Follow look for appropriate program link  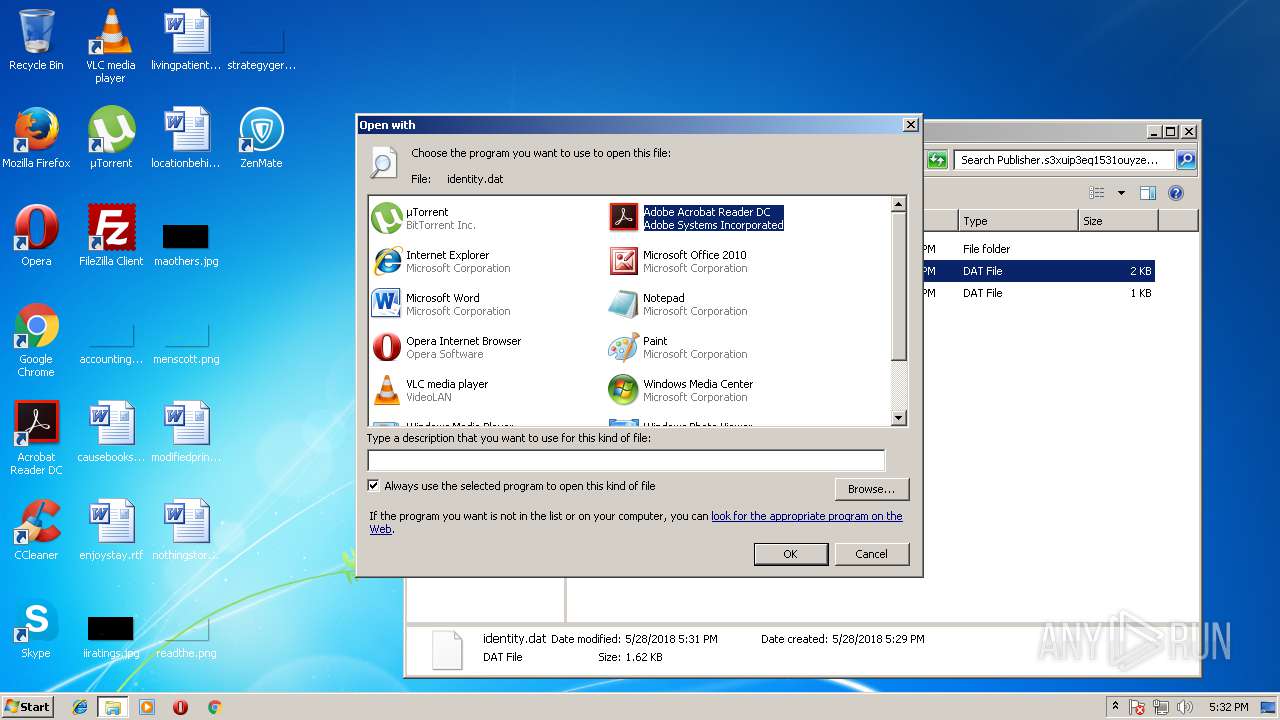806,516
